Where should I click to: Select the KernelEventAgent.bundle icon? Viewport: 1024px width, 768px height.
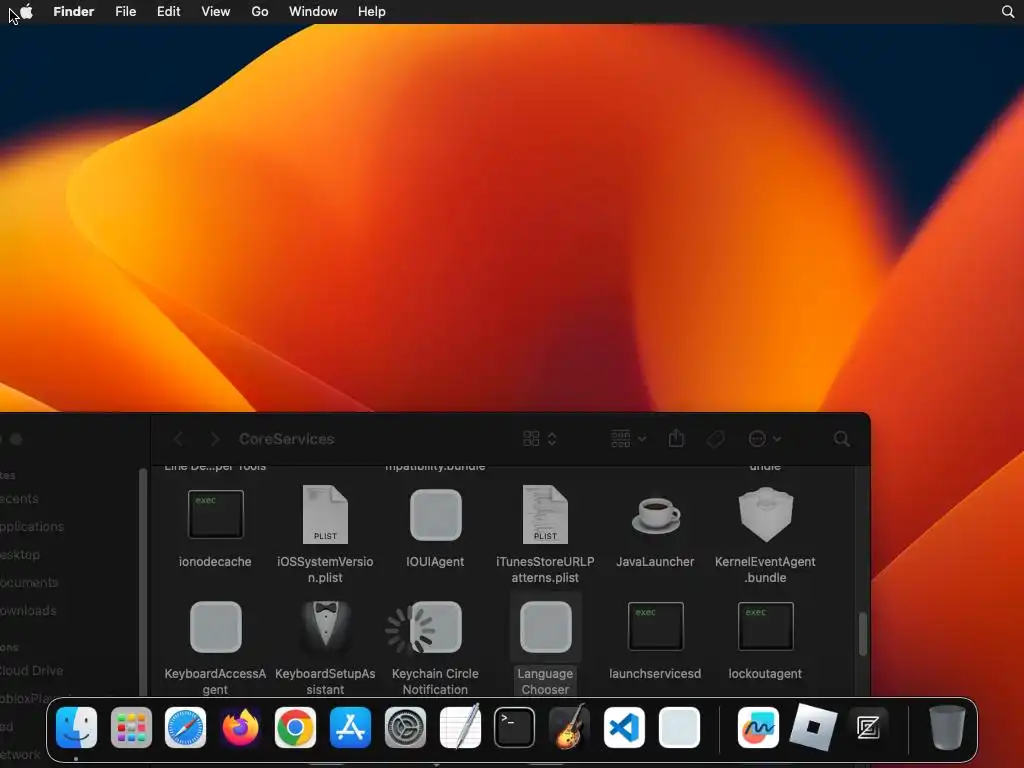coord(765,515)
